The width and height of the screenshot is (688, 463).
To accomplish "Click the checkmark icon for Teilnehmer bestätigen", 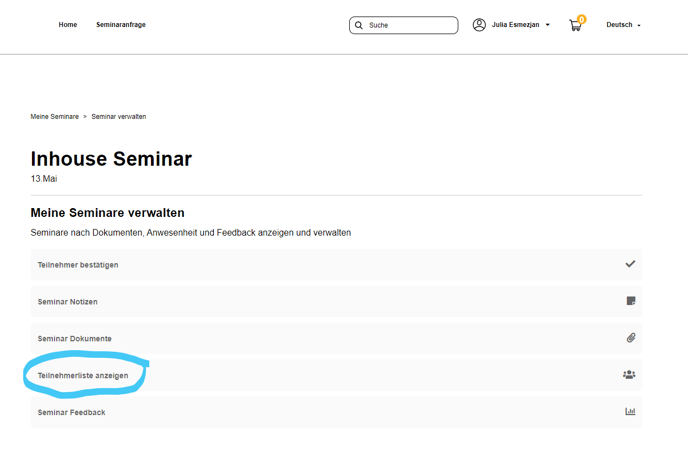I will (x=630, y=264).
